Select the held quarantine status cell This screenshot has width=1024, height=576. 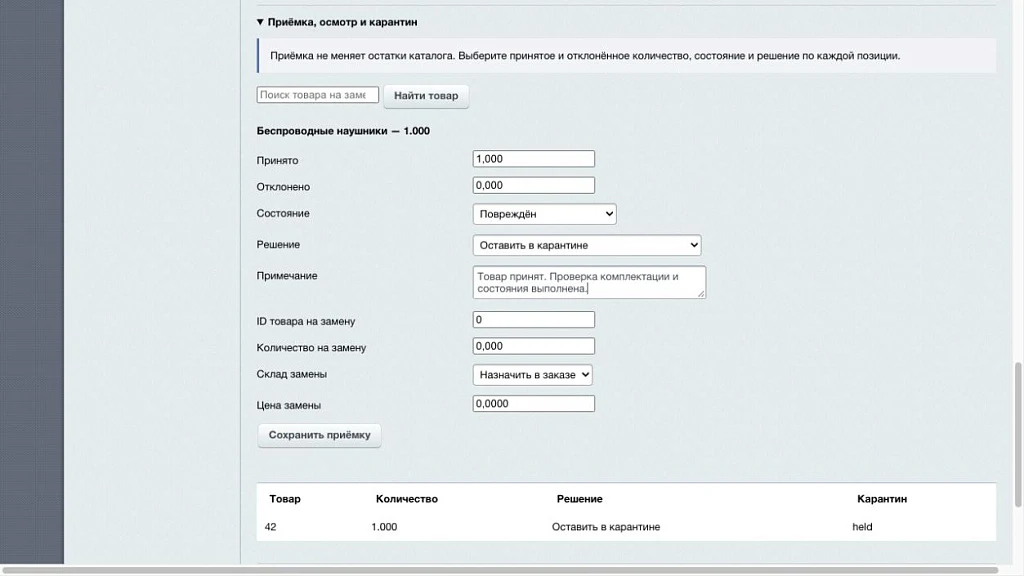tap(862, 527)
